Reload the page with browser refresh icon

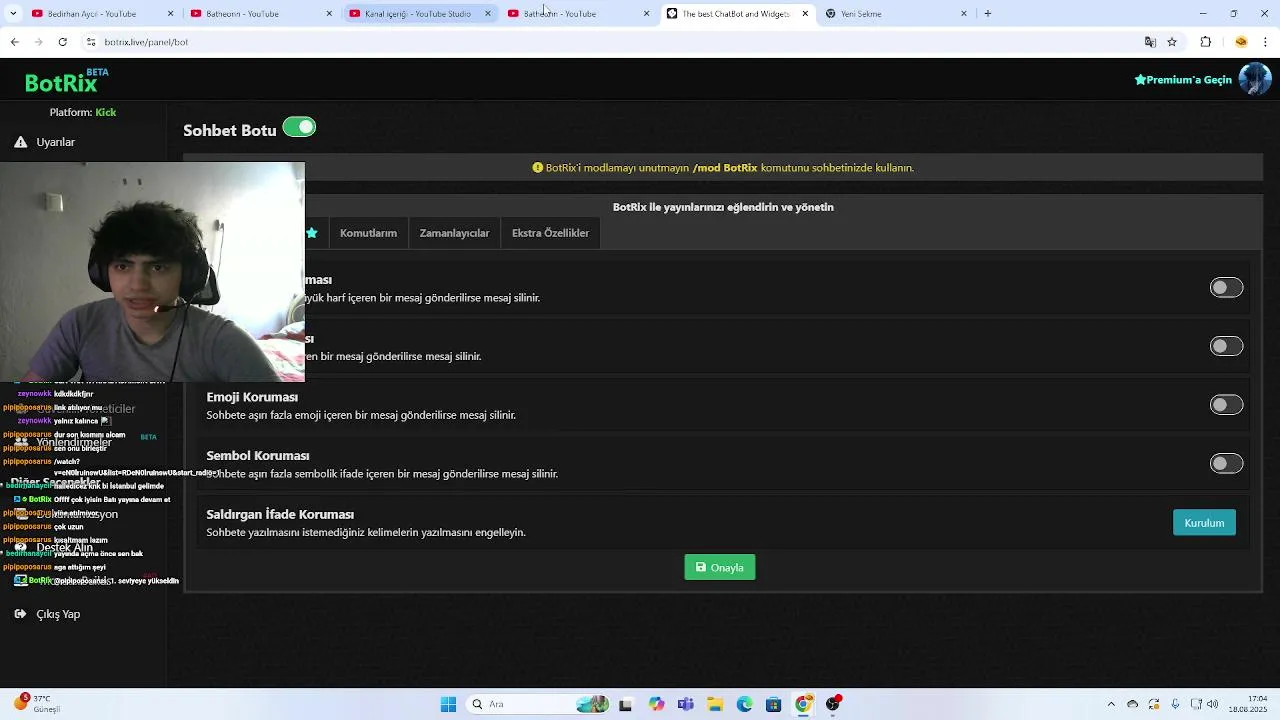pos(62,42)
